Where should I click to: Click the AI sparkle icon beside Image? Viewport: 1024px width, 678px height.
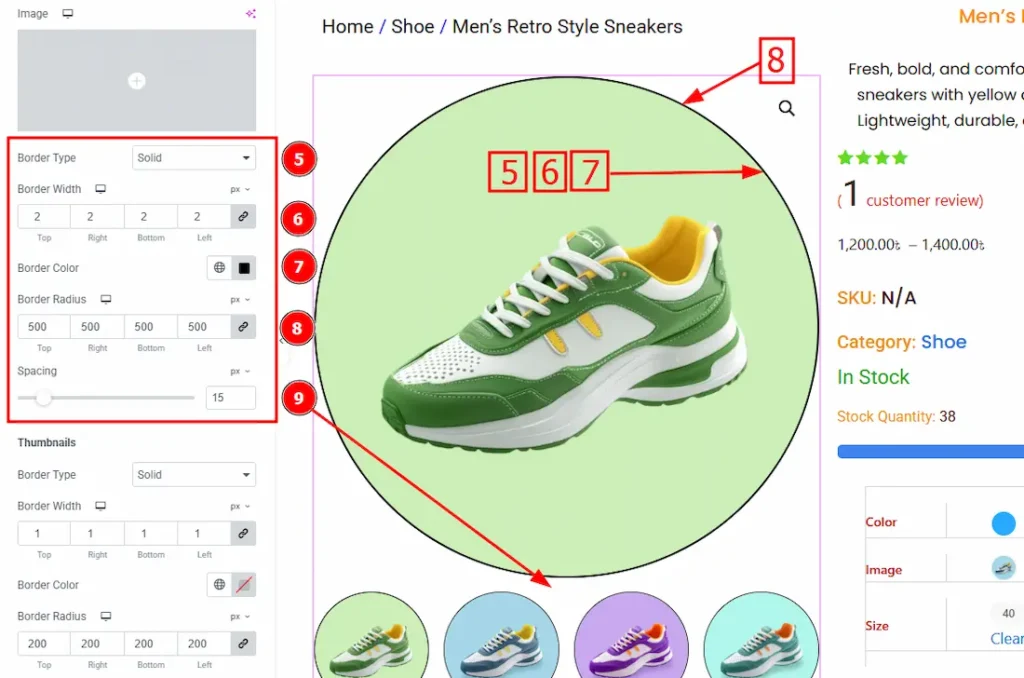(250, 14)
